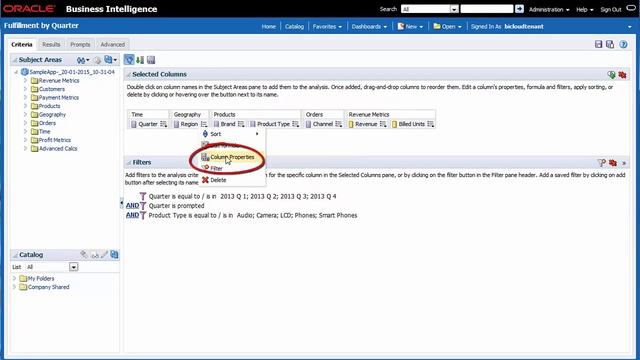Open the Open dropdown menu

[x=447, y=27]
